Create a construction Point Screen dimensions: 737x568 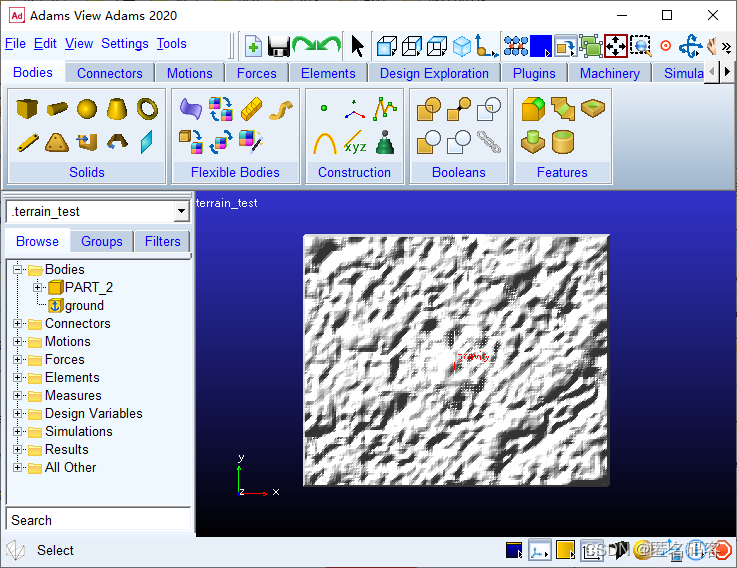point(324,108)
